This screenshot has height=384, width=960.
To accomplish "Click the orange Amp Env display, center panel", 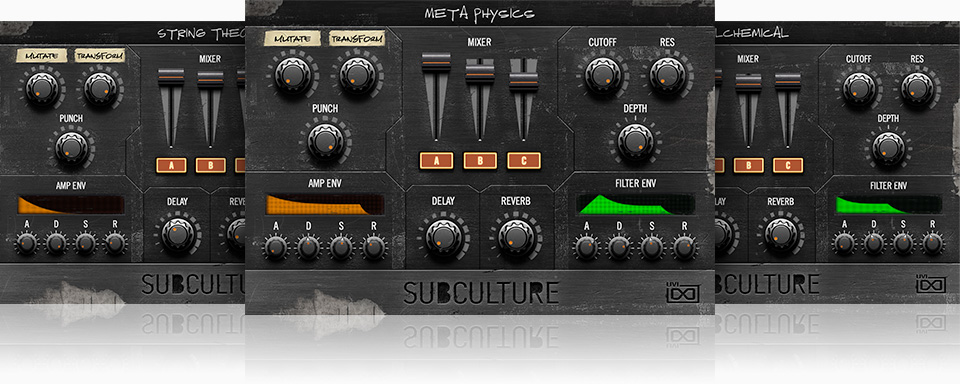I will pyautogui.click(x=325, y=205).
